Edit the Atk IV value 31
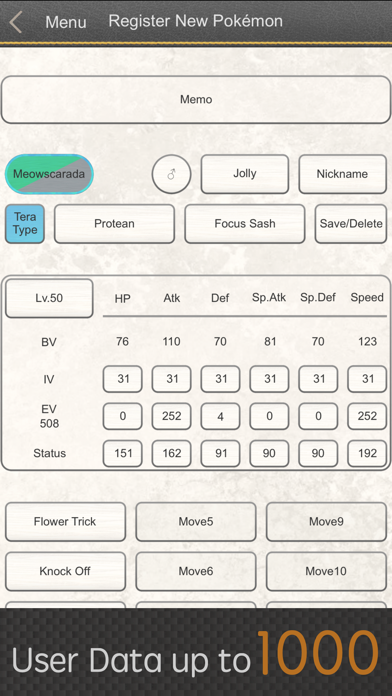The height and width of the screenshot is (696, 392). pos(171,379)
